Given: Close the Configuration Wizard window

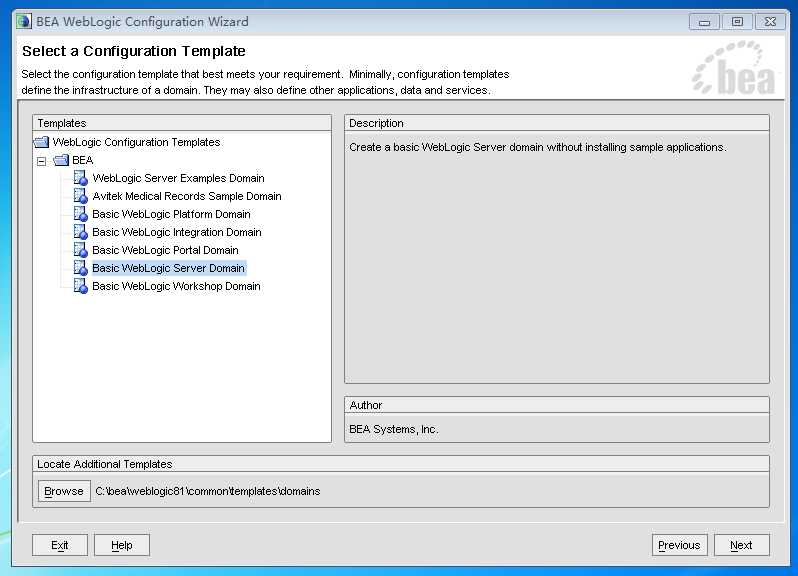Looking at the screenshot, I should [x=770, y=22].
